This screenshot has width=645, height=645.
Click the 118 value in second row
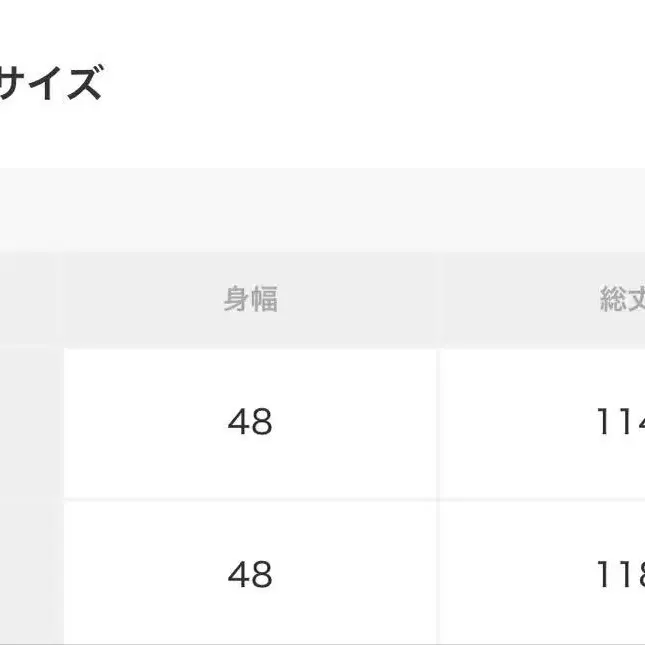tap(620, 574)
